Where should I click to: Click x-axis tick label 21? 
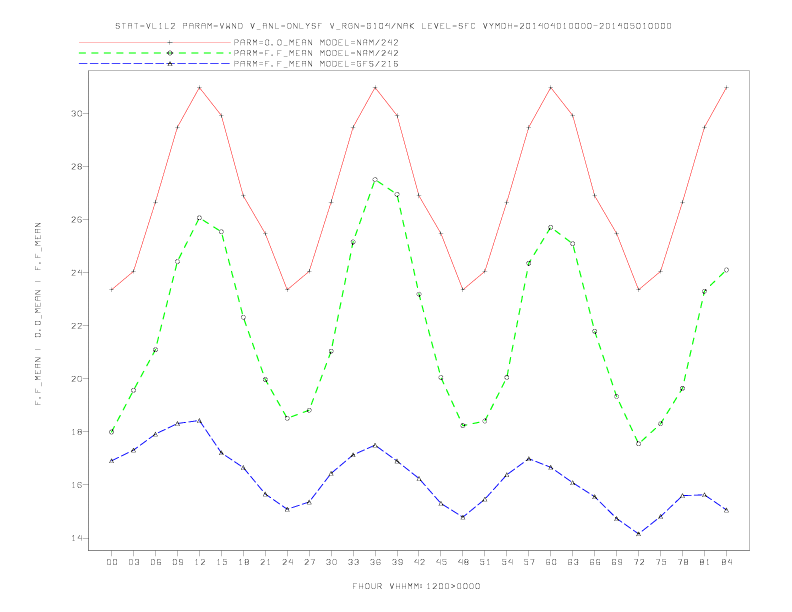265,562
